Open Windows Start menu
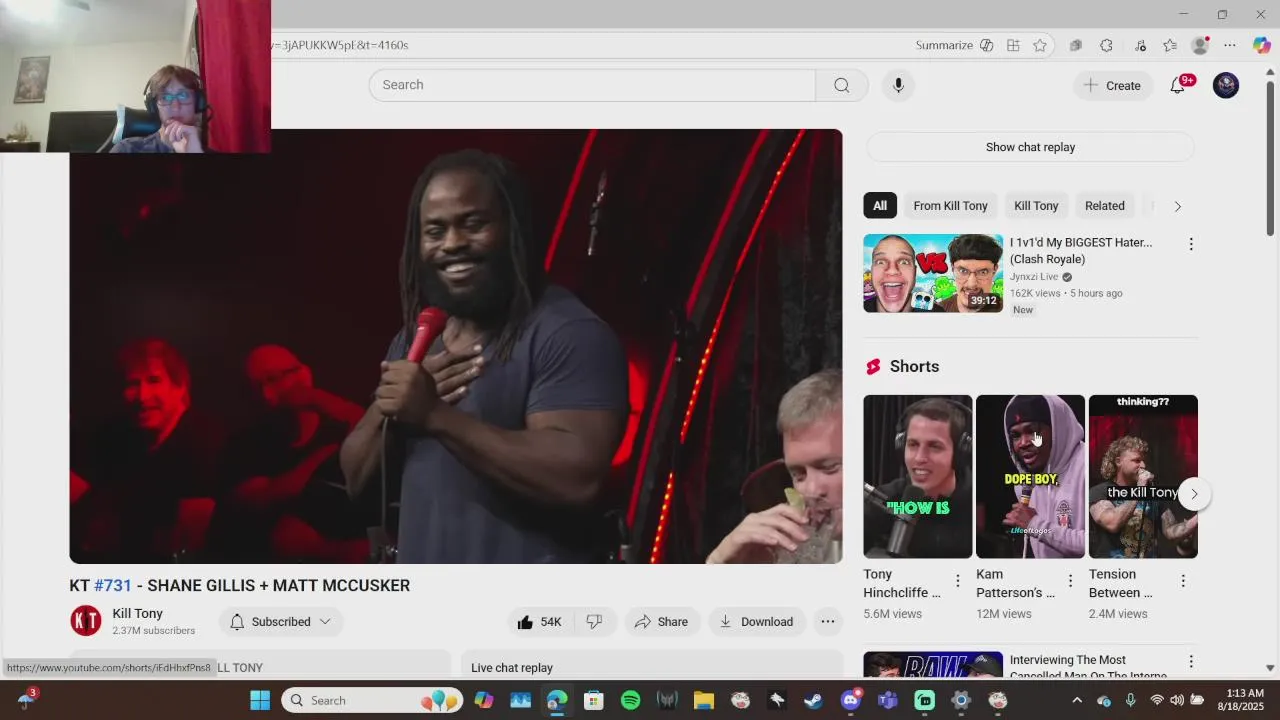1280x720 pixels. click(x=260, y=700)
